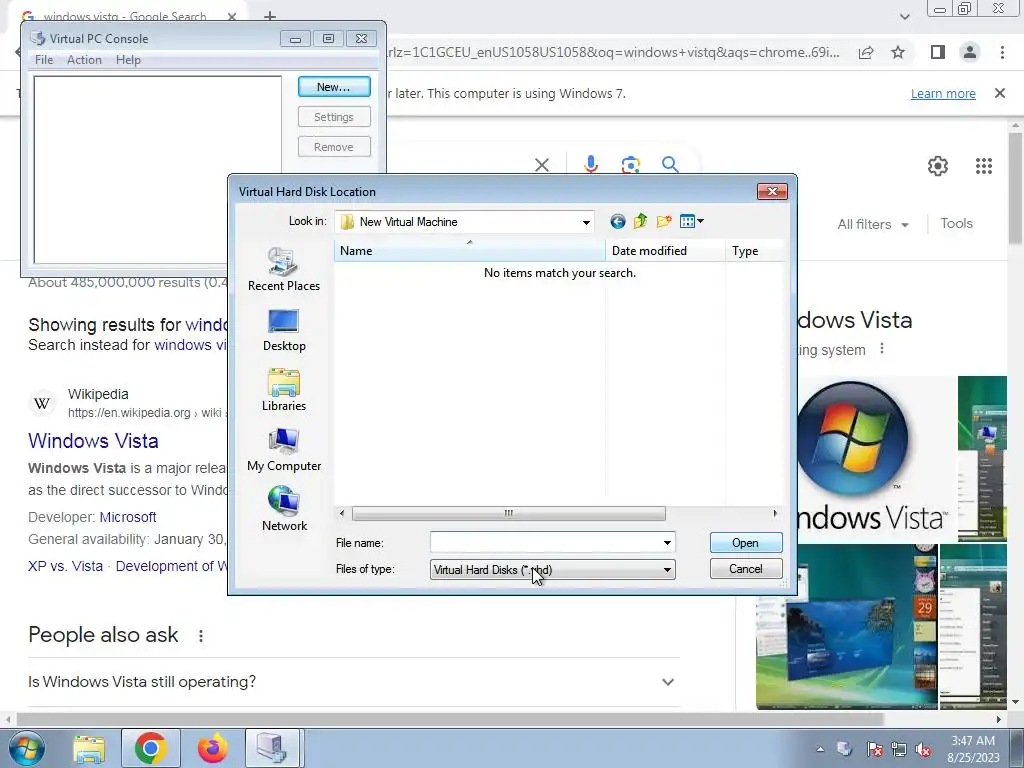The width and height of the screenshot is (1024, 768).
Task: Select My Computer in places sidebar
Action: 284,450
